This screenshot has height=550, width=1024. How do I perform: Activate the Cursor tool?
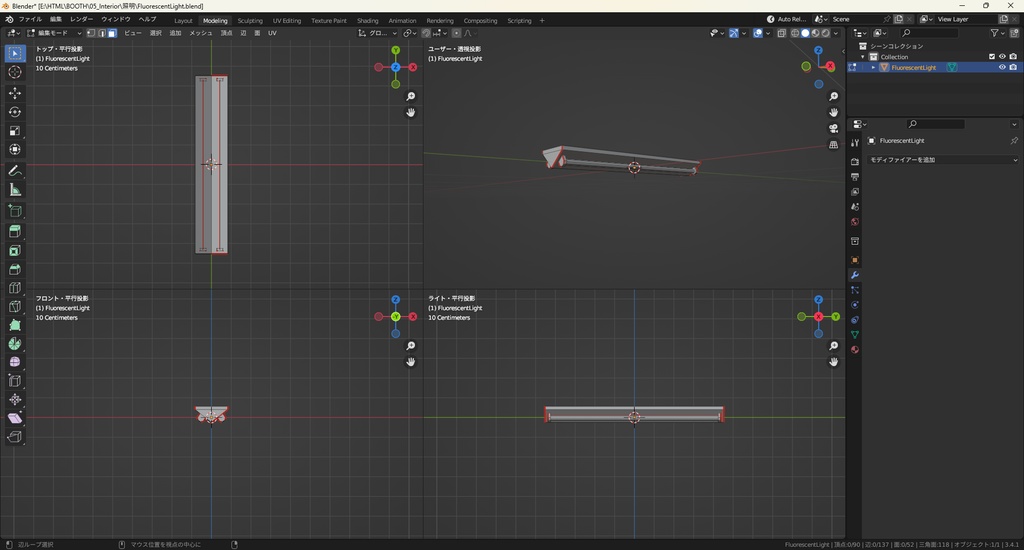pyautogui.click(x=15, y=72)
